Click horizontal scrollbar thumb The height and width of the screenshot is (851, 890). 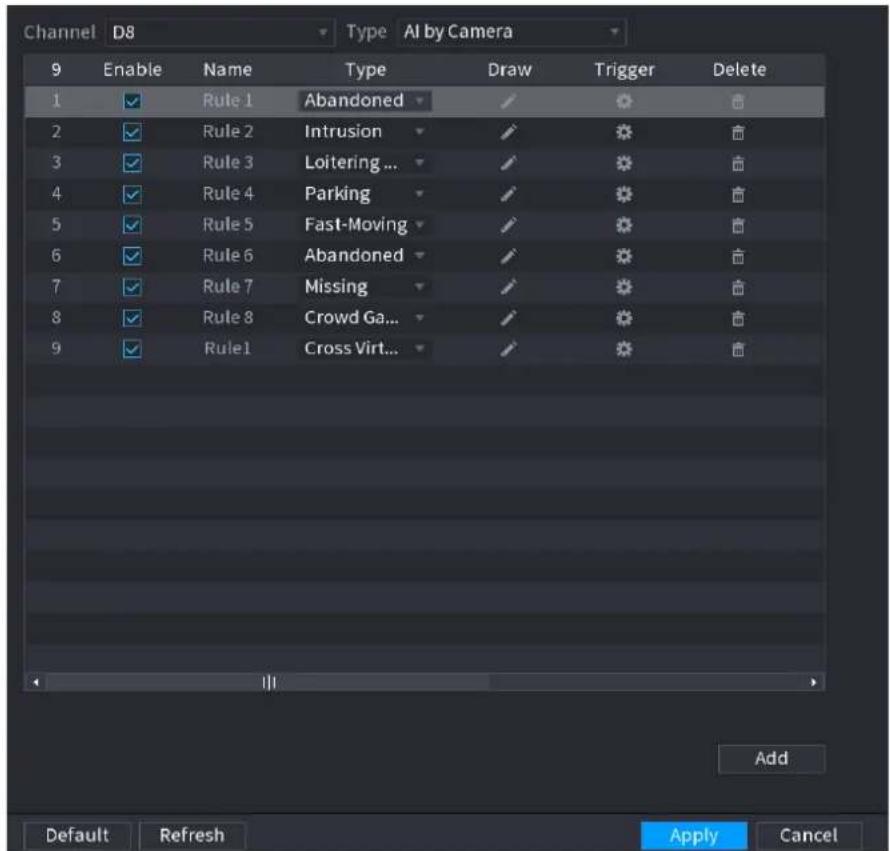coord(267,682)
